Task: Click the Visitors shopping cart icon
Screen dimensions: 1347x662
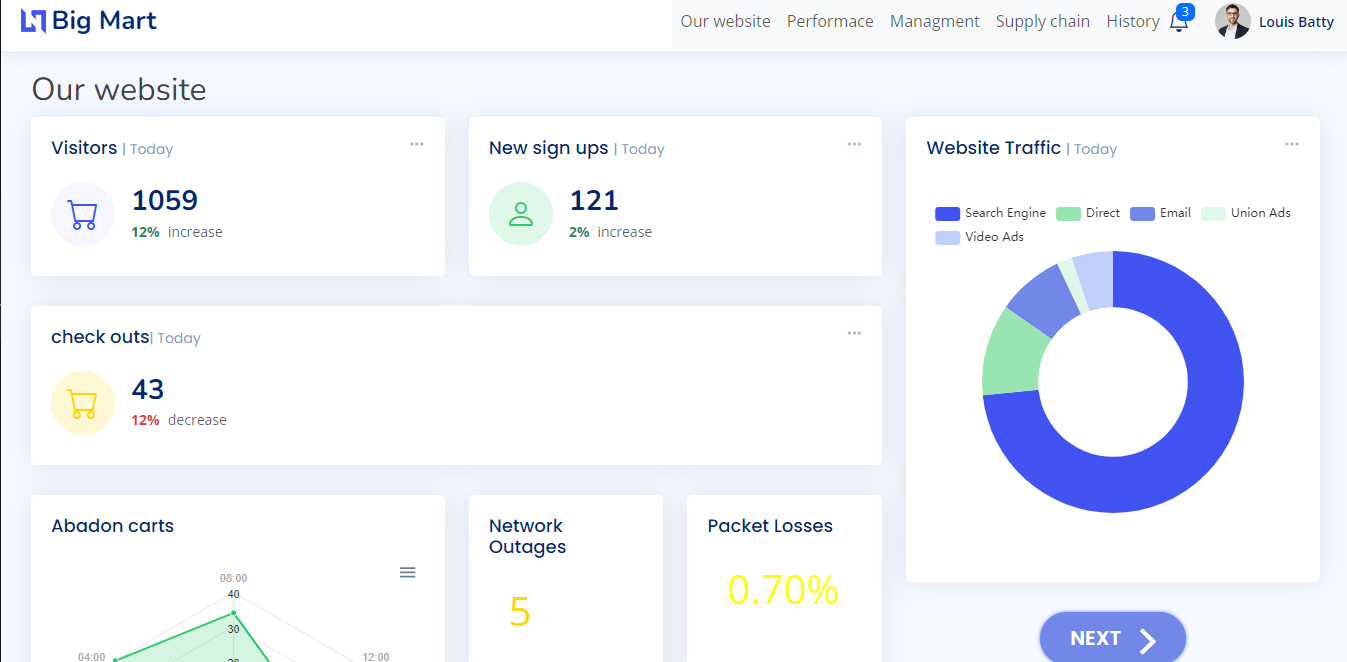Action: (x=83, y=214)
